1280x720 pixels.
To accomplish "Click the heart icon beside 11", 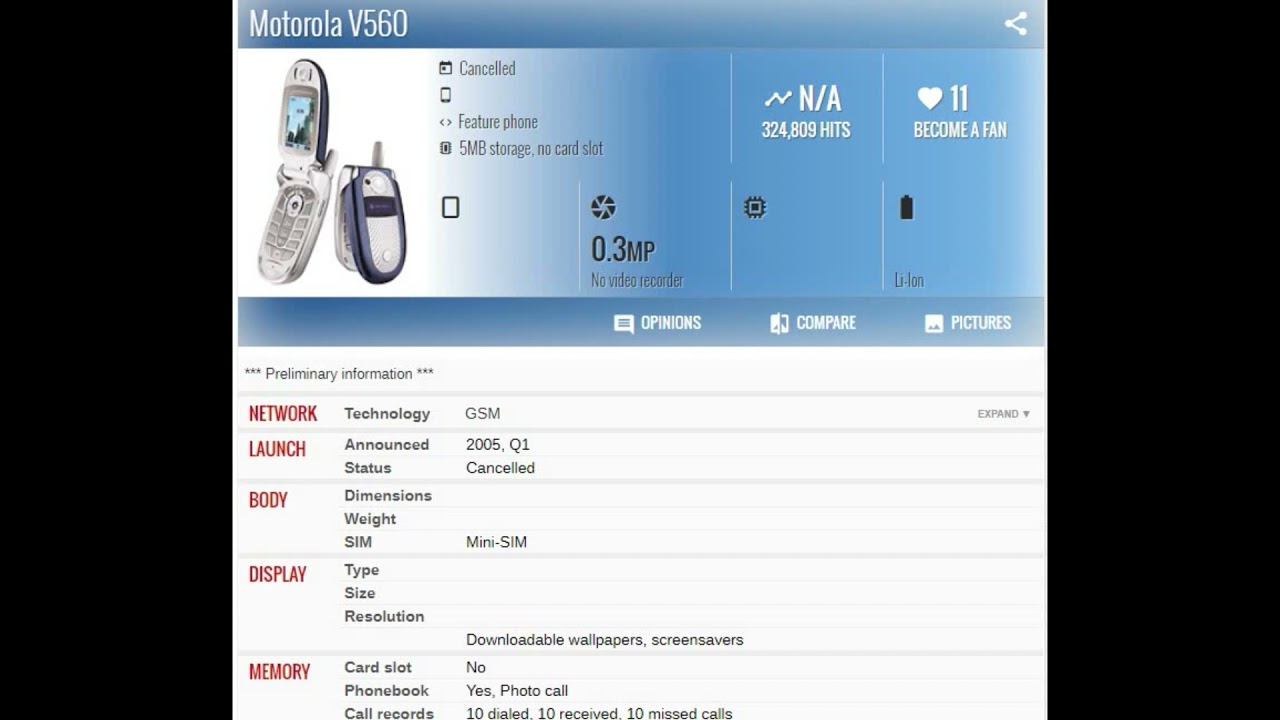I will pos(930,98).
